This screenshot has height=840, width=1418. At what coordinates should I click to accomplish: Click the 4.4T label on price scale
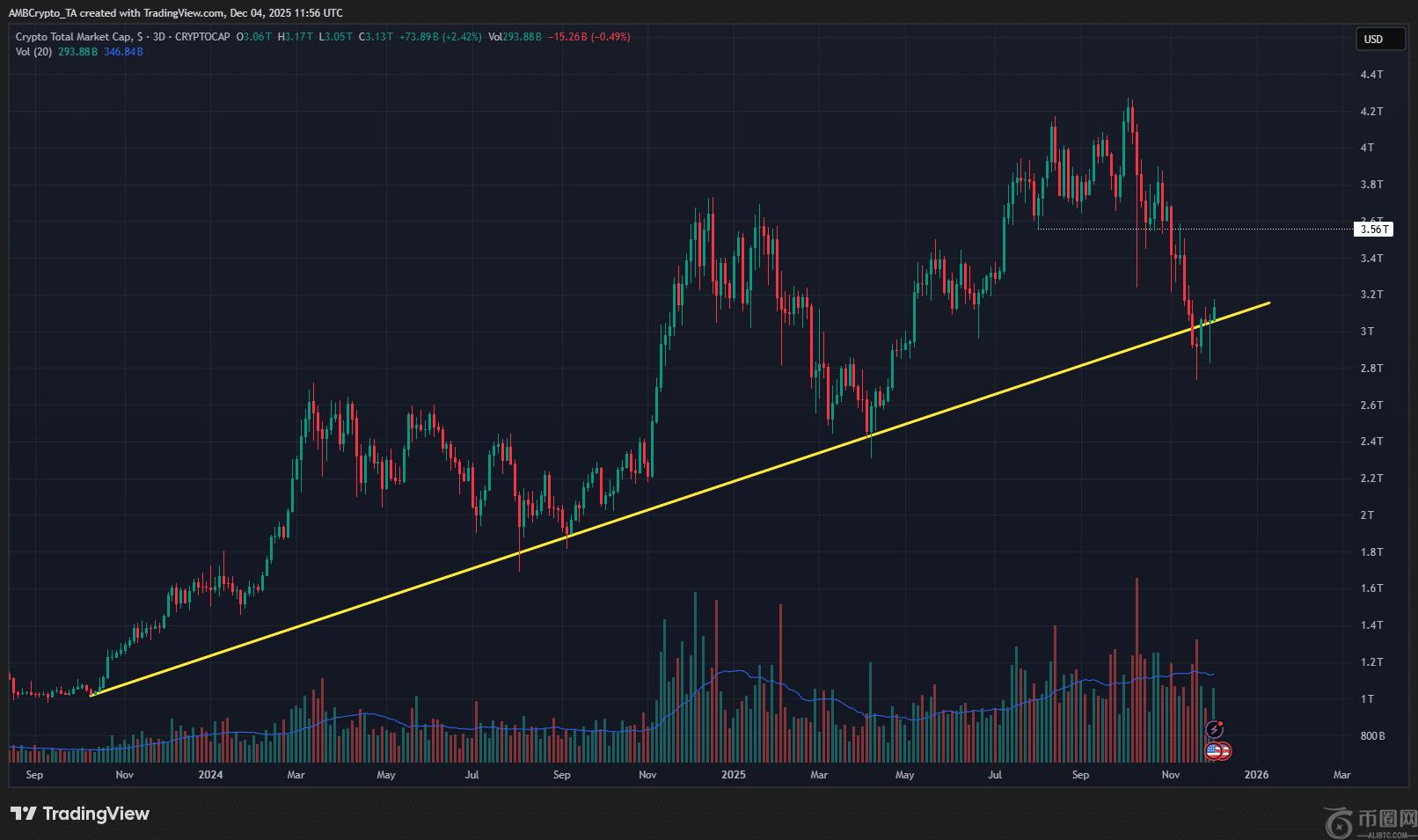coord(1371,75)
